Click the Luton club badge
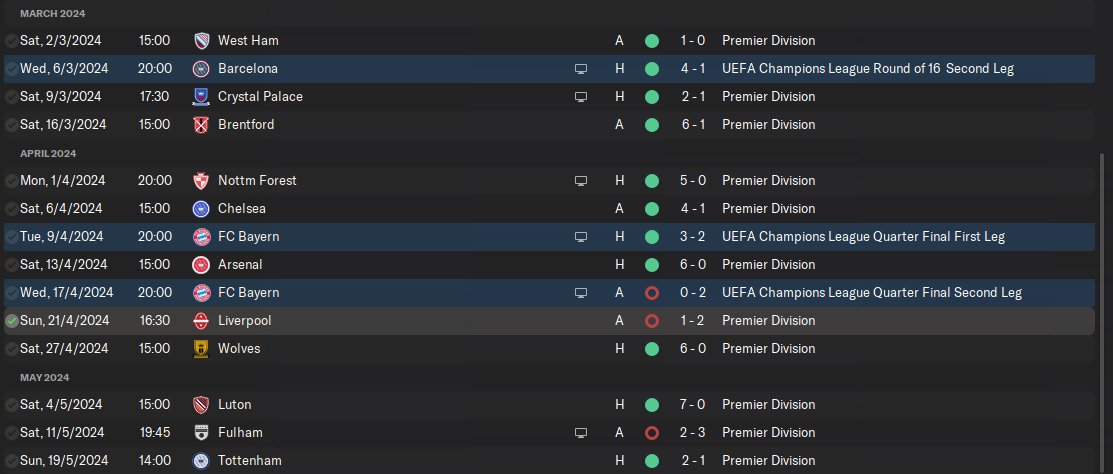The width and height of the screenshot is (1113, 474). [201, 405]
